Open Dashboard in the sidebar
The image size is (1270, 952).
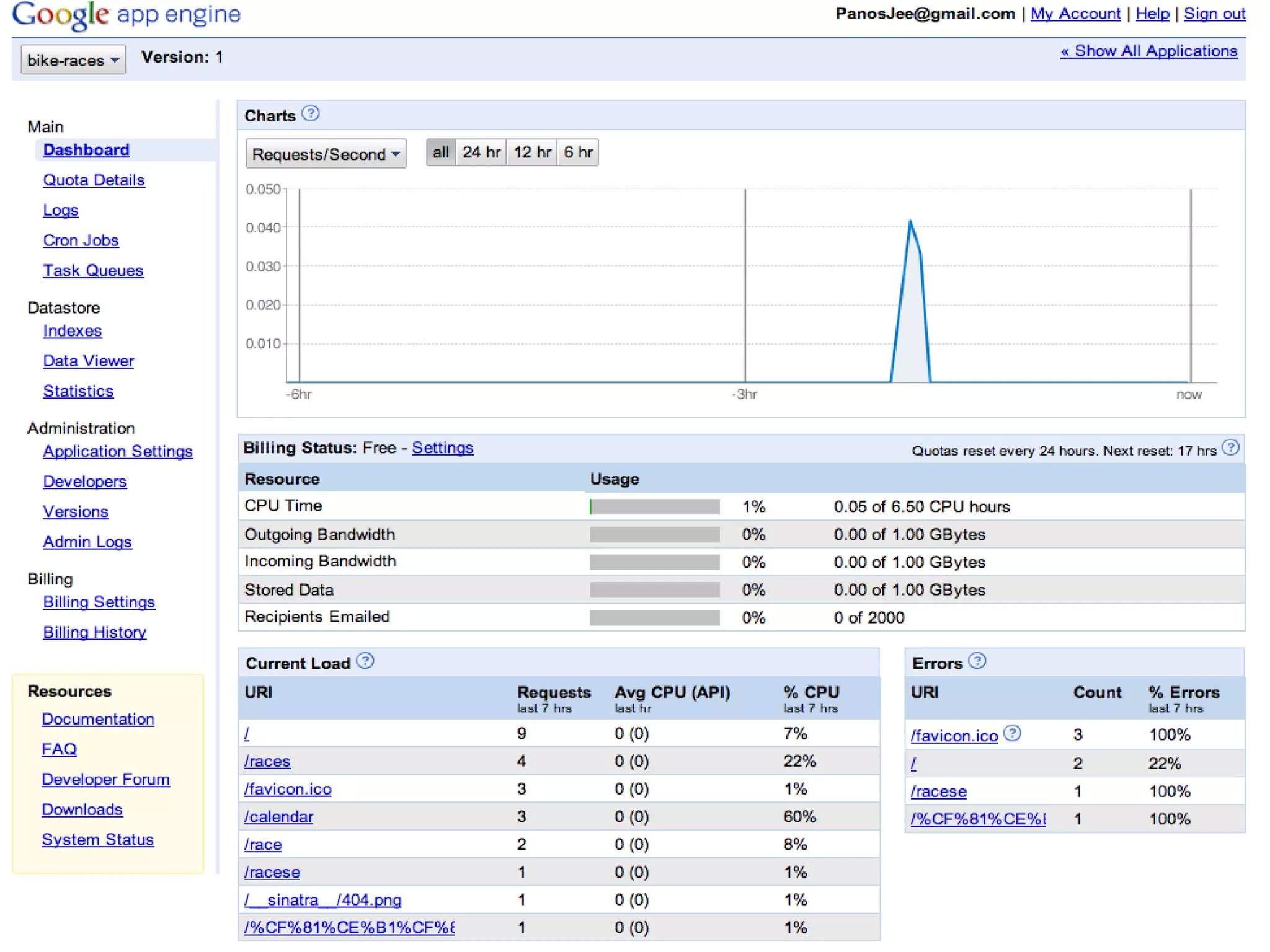coord(86,150)
